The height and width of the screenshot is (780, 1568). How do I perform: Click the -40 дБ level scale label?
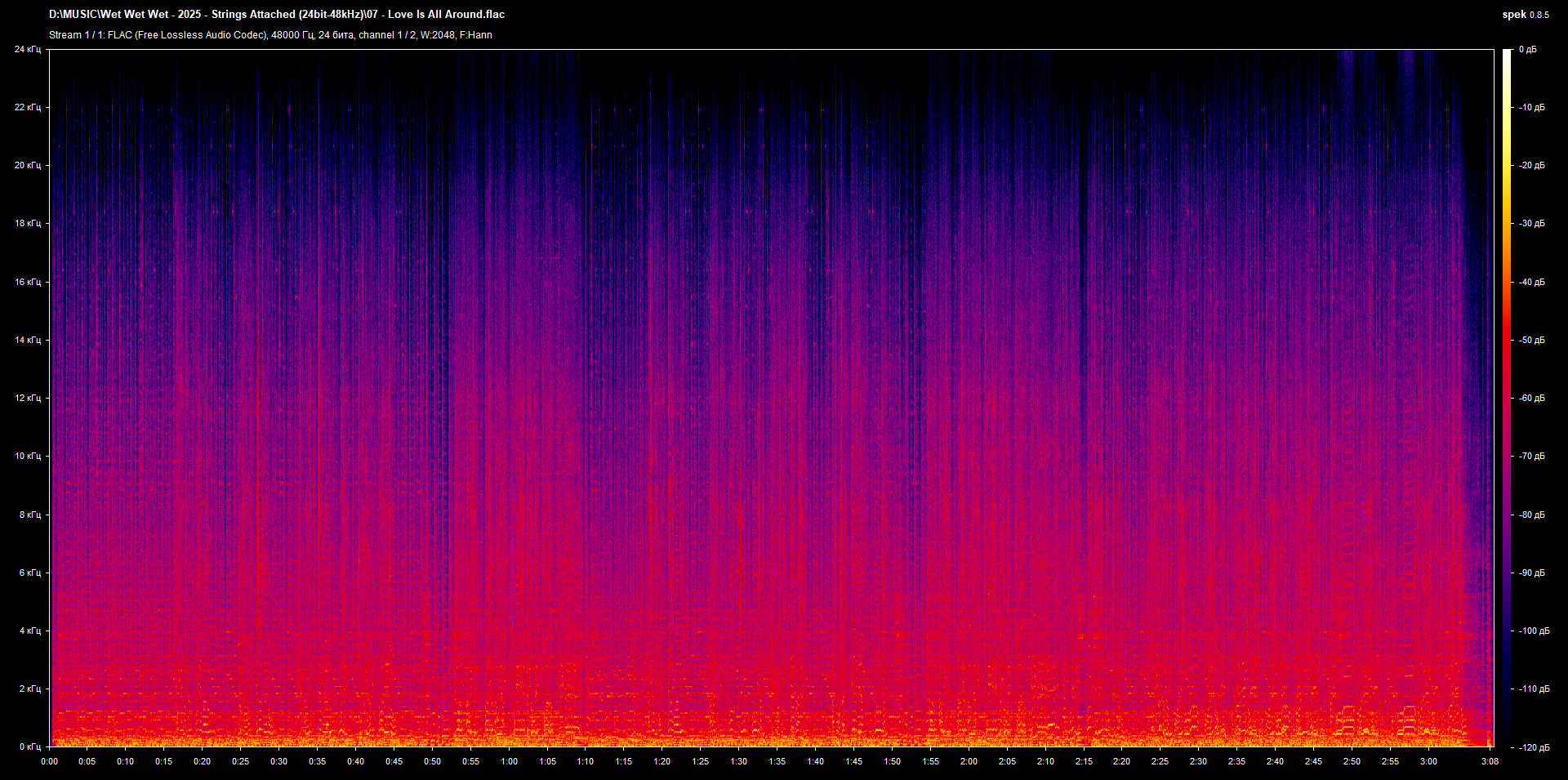coord(1531,283)
